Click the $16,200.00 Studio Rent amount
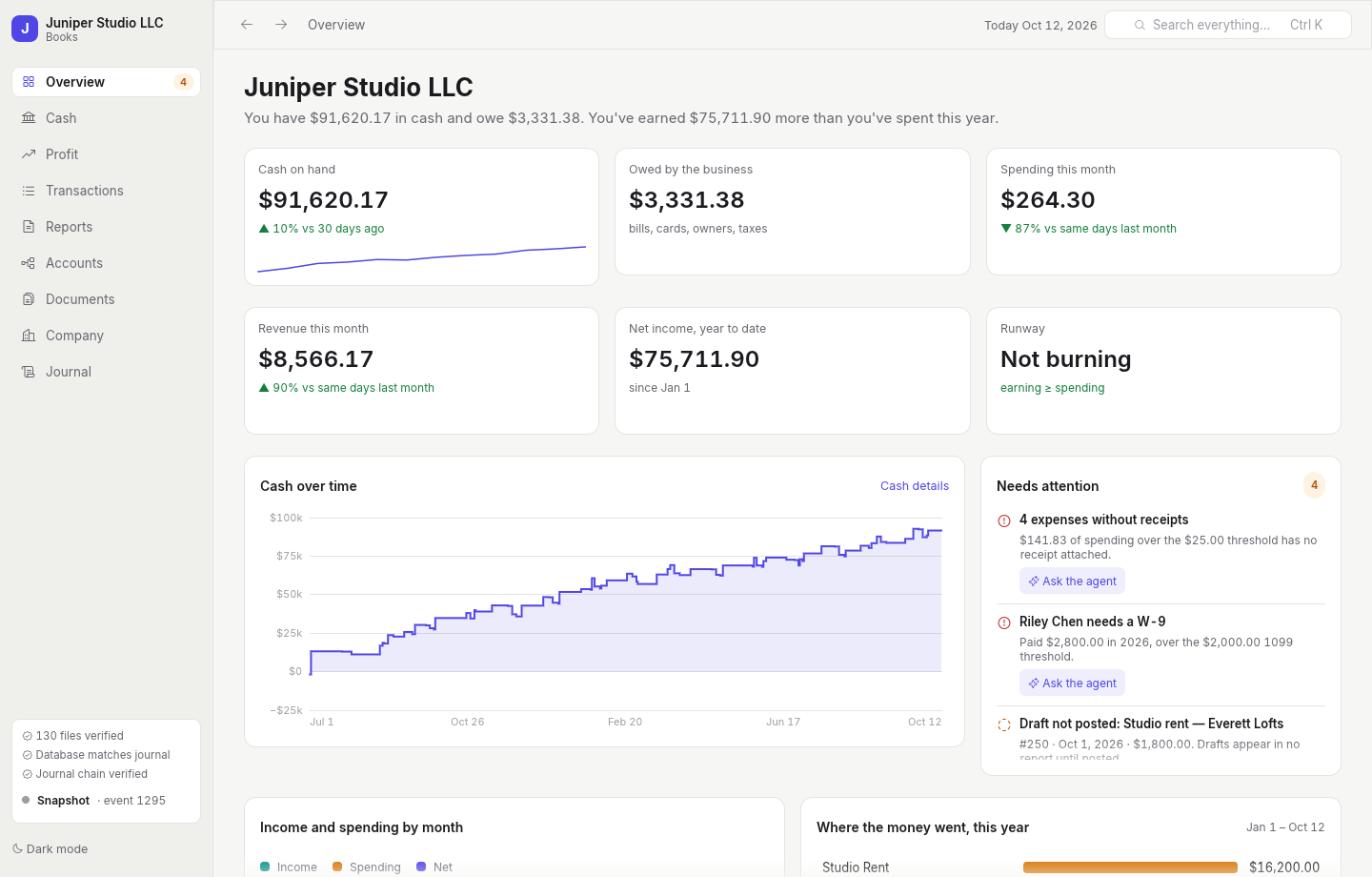1372x877 pixels. 1284,867
